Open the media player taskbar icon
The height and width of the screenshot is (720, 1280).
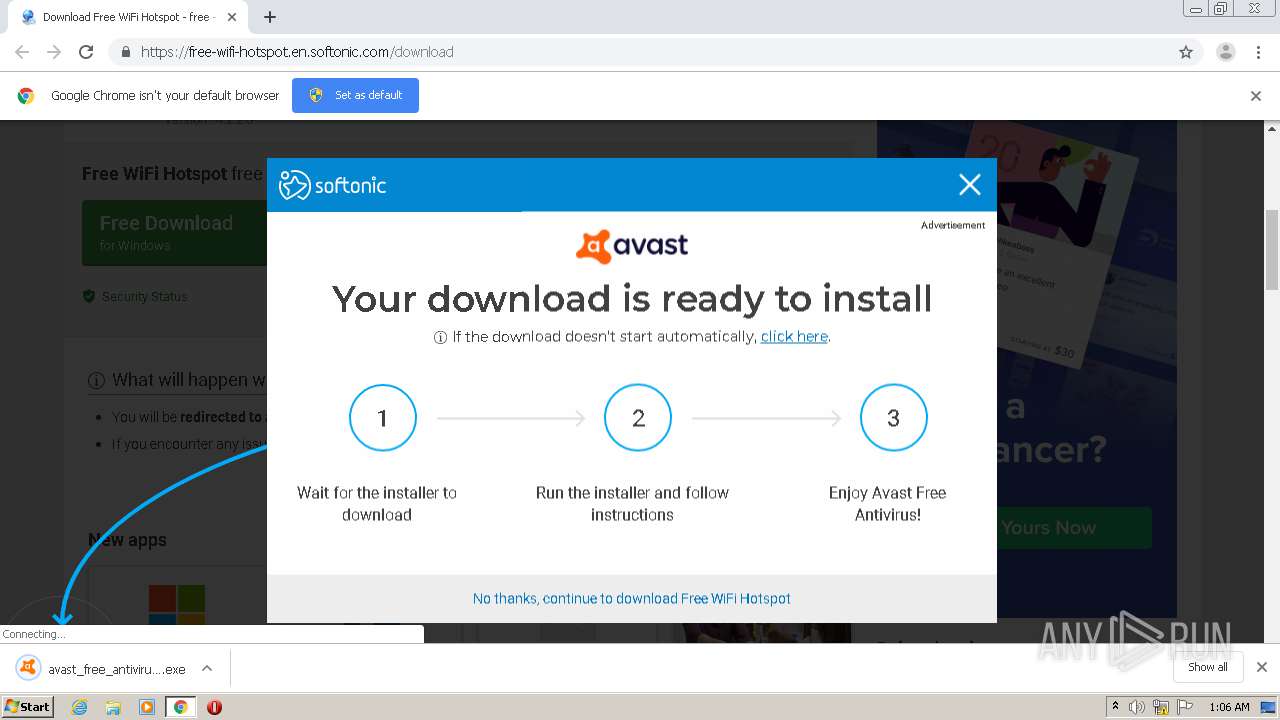[147, 707]
